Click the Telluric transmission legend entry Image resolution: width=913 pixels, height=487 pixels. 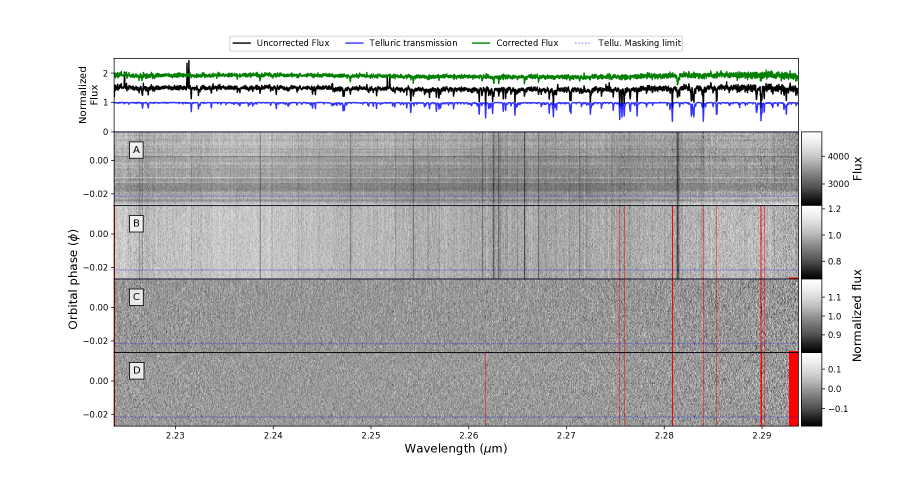coord(413,44)
